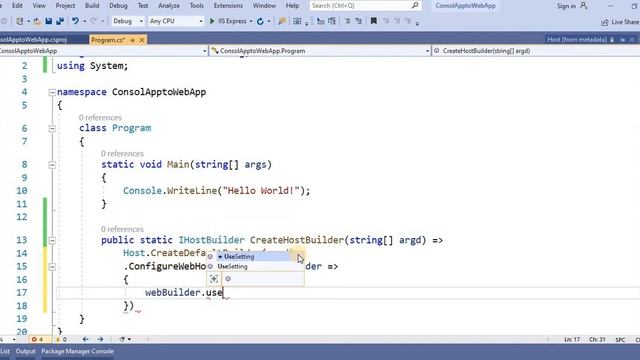Open the Debug menu
The image size is (640, 360).
pos(118,6)
